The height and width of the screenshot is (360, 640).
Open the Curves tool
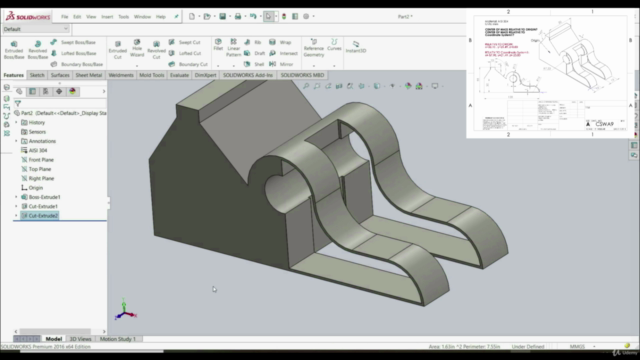coord(334,45)
